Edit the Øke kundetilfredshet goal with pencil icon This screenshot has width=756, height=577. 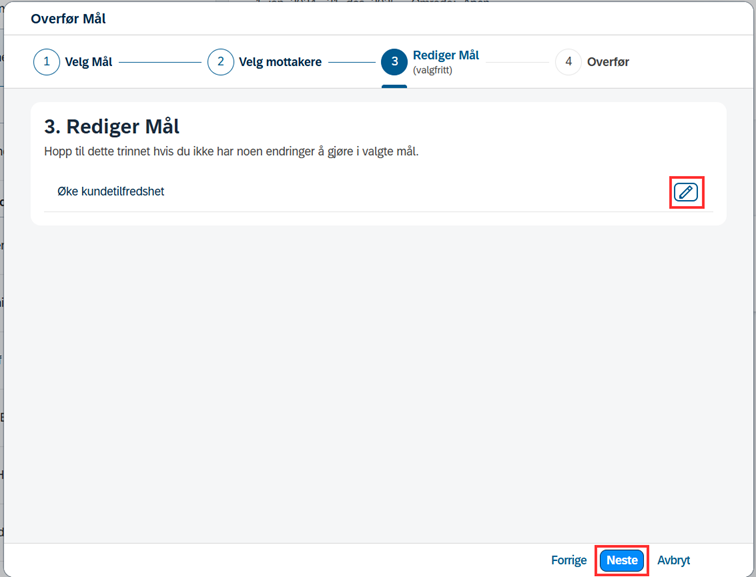click(686, 192)
